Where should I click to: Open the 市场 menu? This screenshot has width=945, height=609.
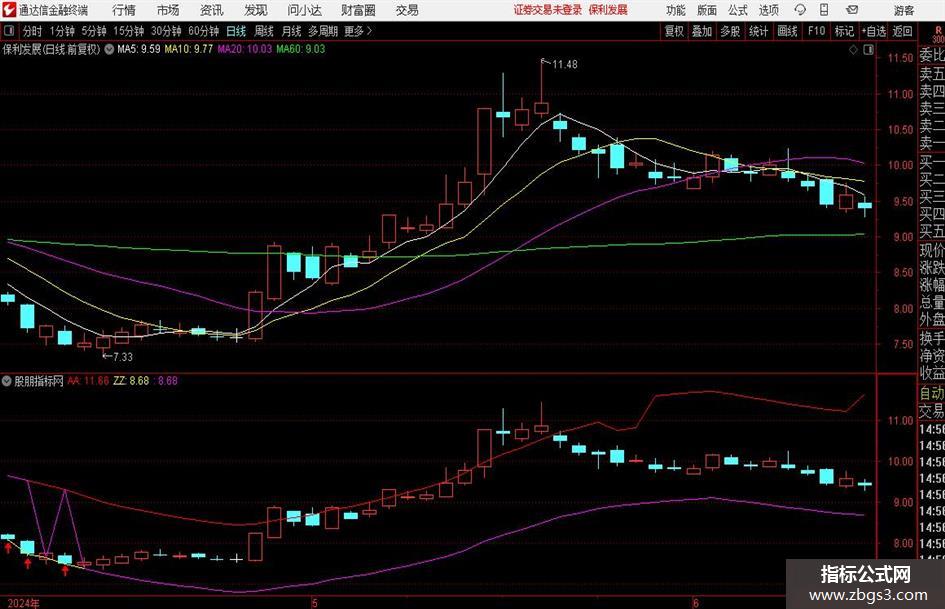pos(168,10)
